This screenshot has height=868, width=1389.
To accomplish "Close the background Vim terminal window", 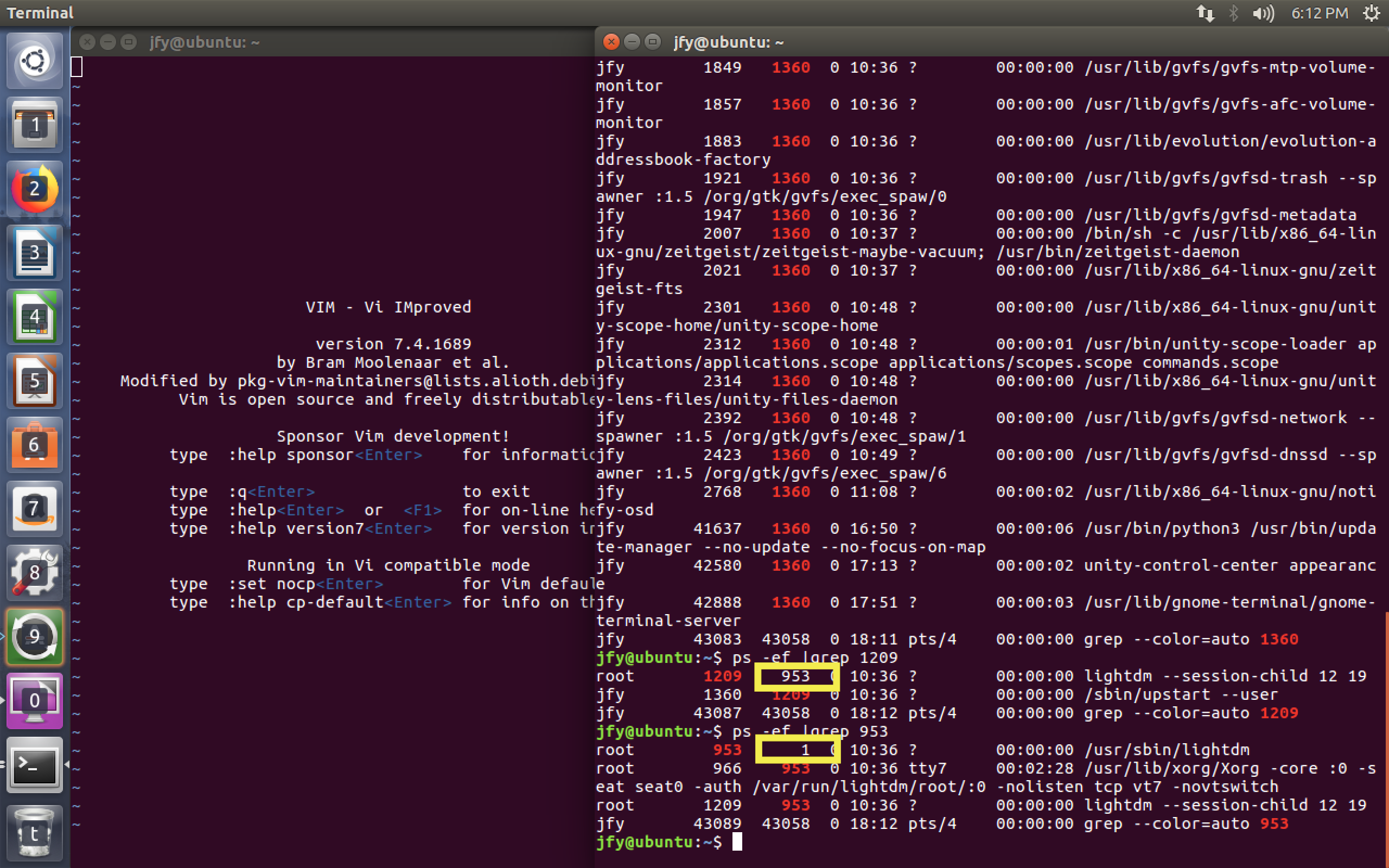I will pyautogui.click(x=87, y=41).
